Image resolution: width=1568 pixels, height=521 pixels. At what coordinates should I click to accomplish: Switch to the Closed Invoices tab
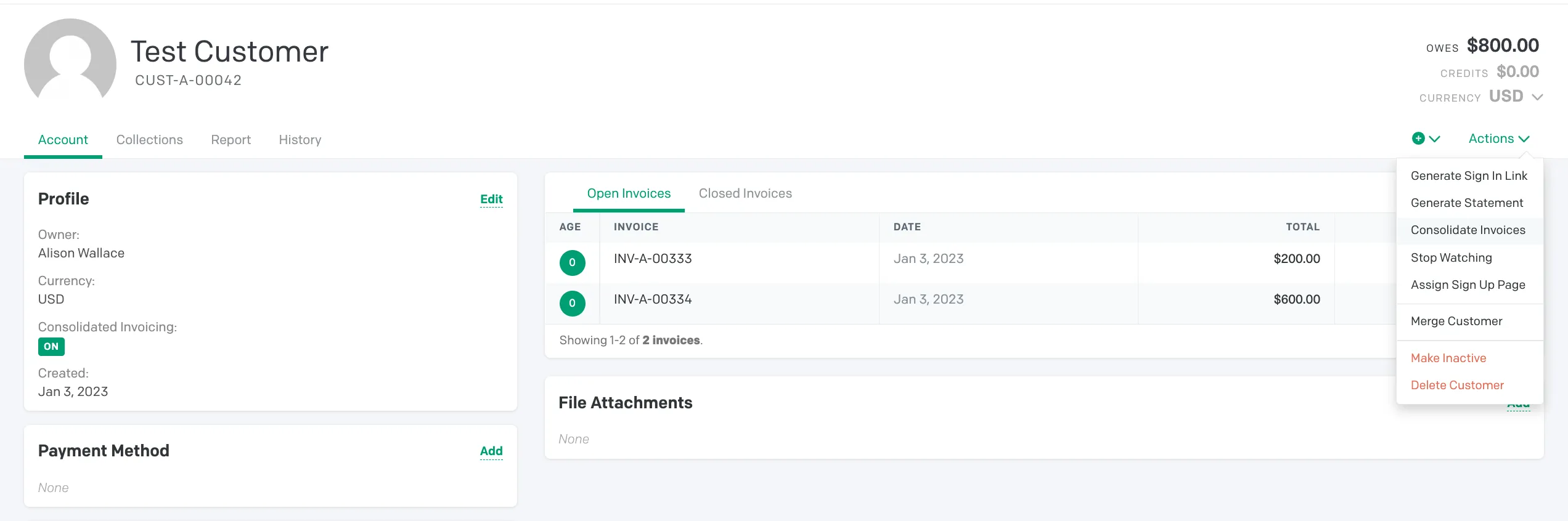point(745,193)
